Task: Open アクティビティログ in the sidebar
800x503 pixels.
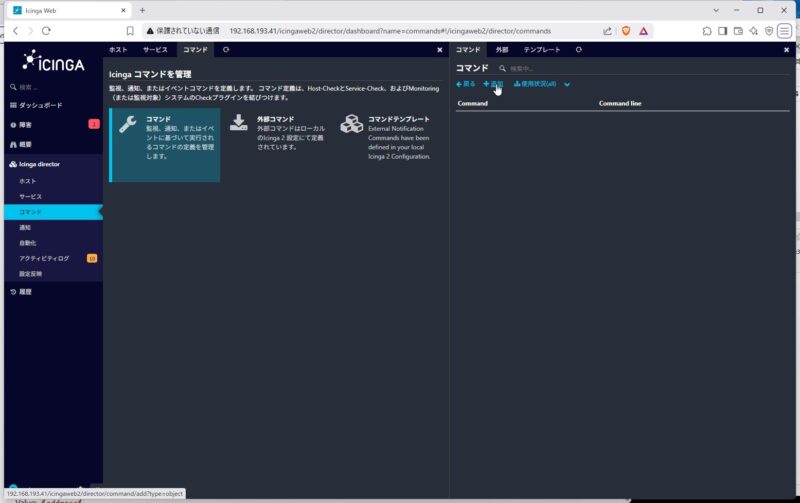Action: tap(44, 259)
